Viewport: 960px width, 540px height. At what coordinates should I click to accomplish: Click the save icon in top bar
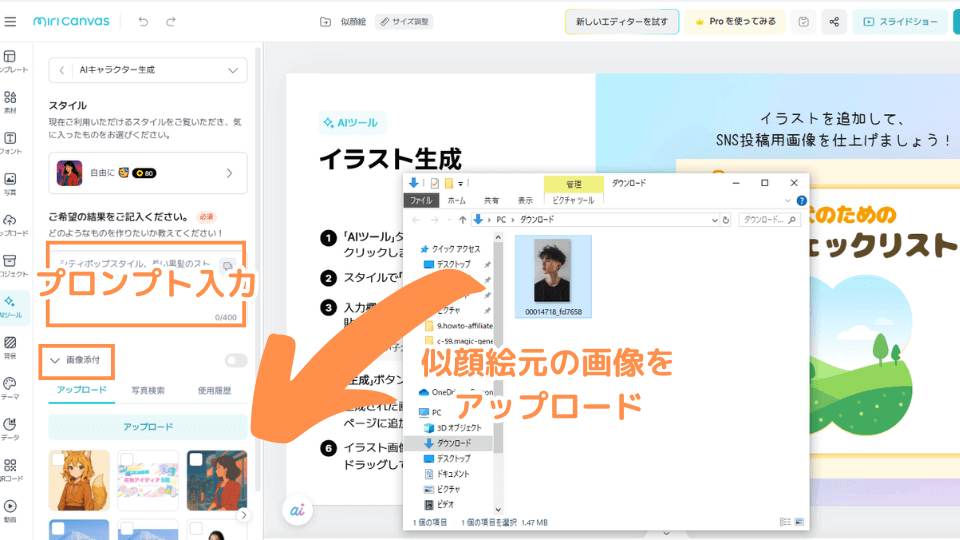click(x=803, y=21)
